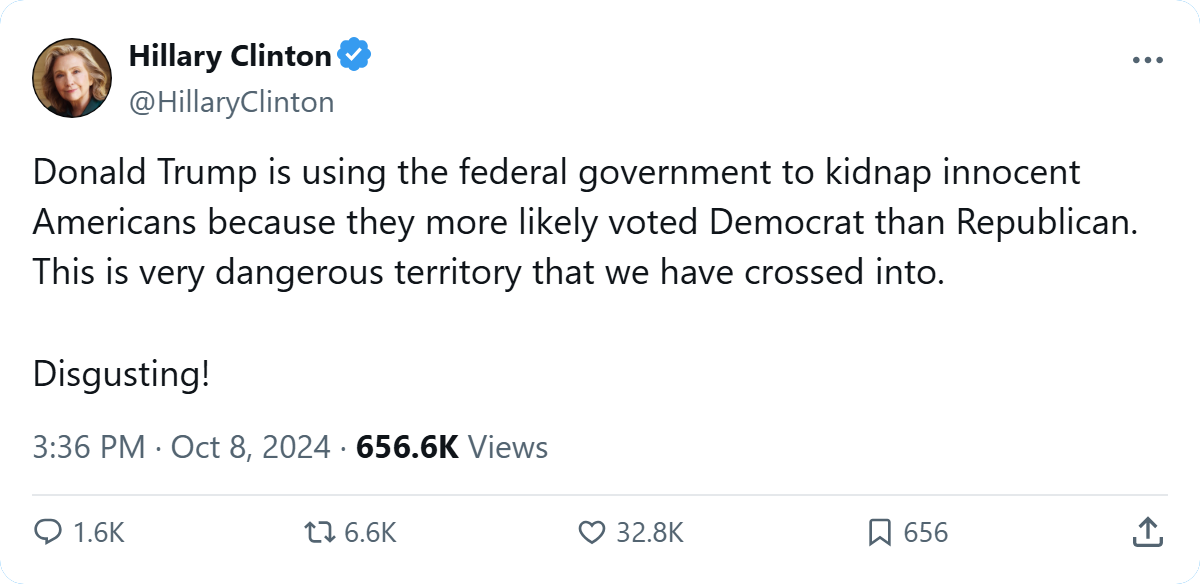This screenshot has width=1200, height=584.
Task: Click the 656 bookmarks count
Action: [x=925, y=533]
